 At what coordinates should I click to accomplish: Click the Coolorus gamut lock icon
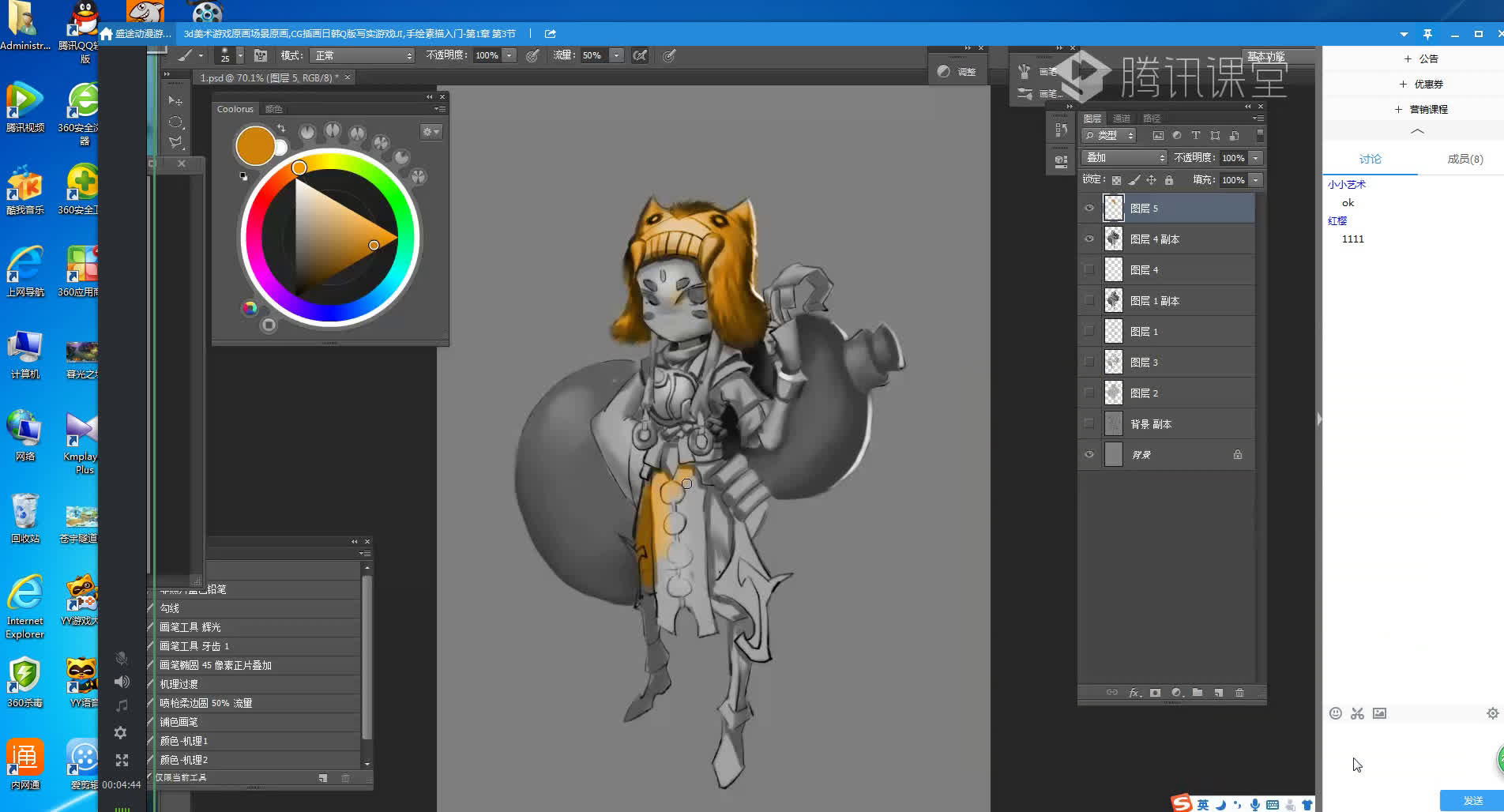tap(269, 325)
